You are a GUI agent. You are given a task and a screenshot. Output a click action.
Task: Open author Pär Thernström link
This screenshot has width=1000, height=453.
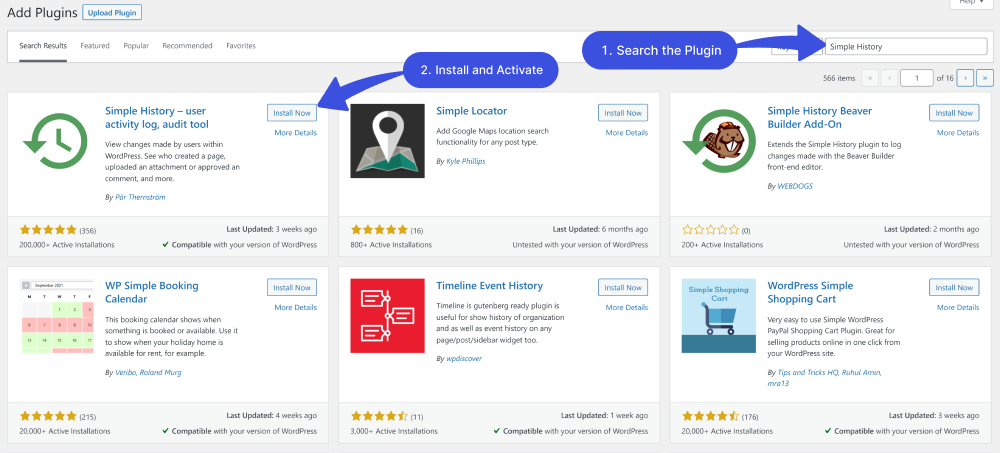coord(138,198)
